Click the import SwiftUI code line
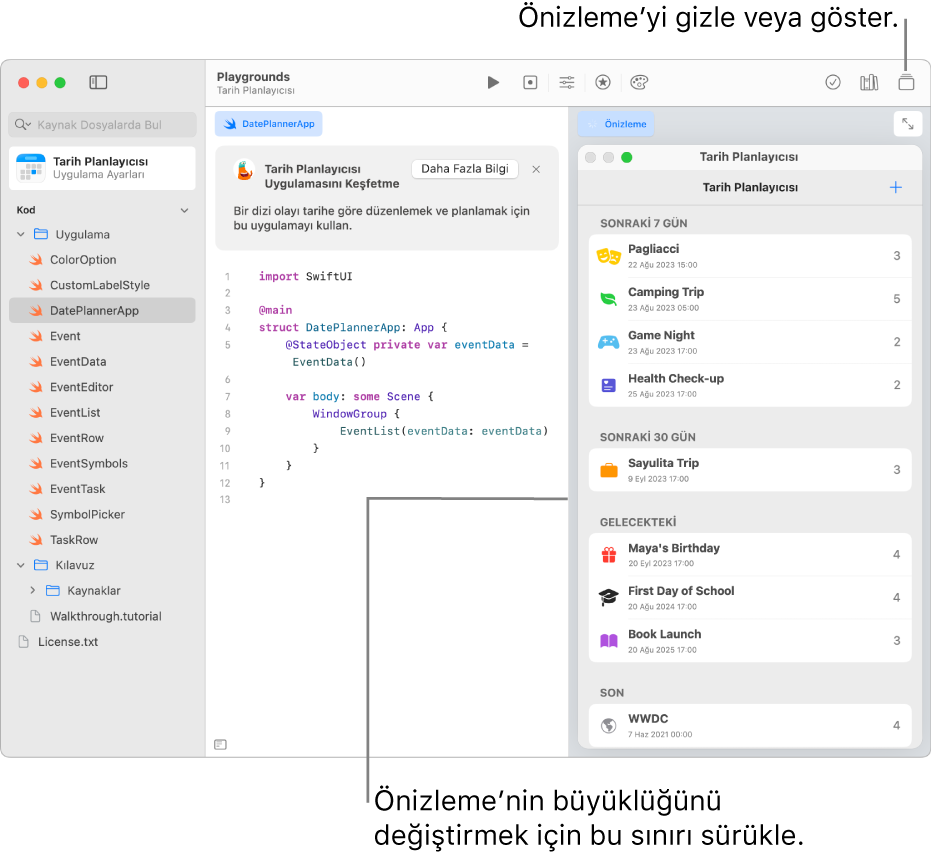931x857 pixels. click(x=305, y=276)
